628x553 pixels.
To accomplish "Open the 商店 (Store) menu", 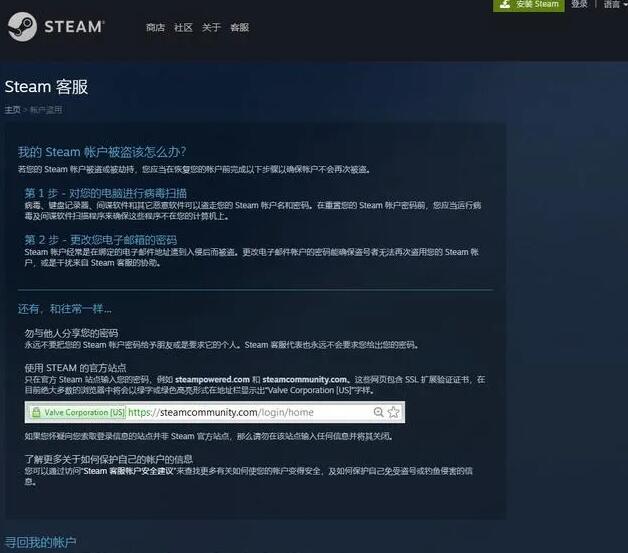I will tap(155, 28).
